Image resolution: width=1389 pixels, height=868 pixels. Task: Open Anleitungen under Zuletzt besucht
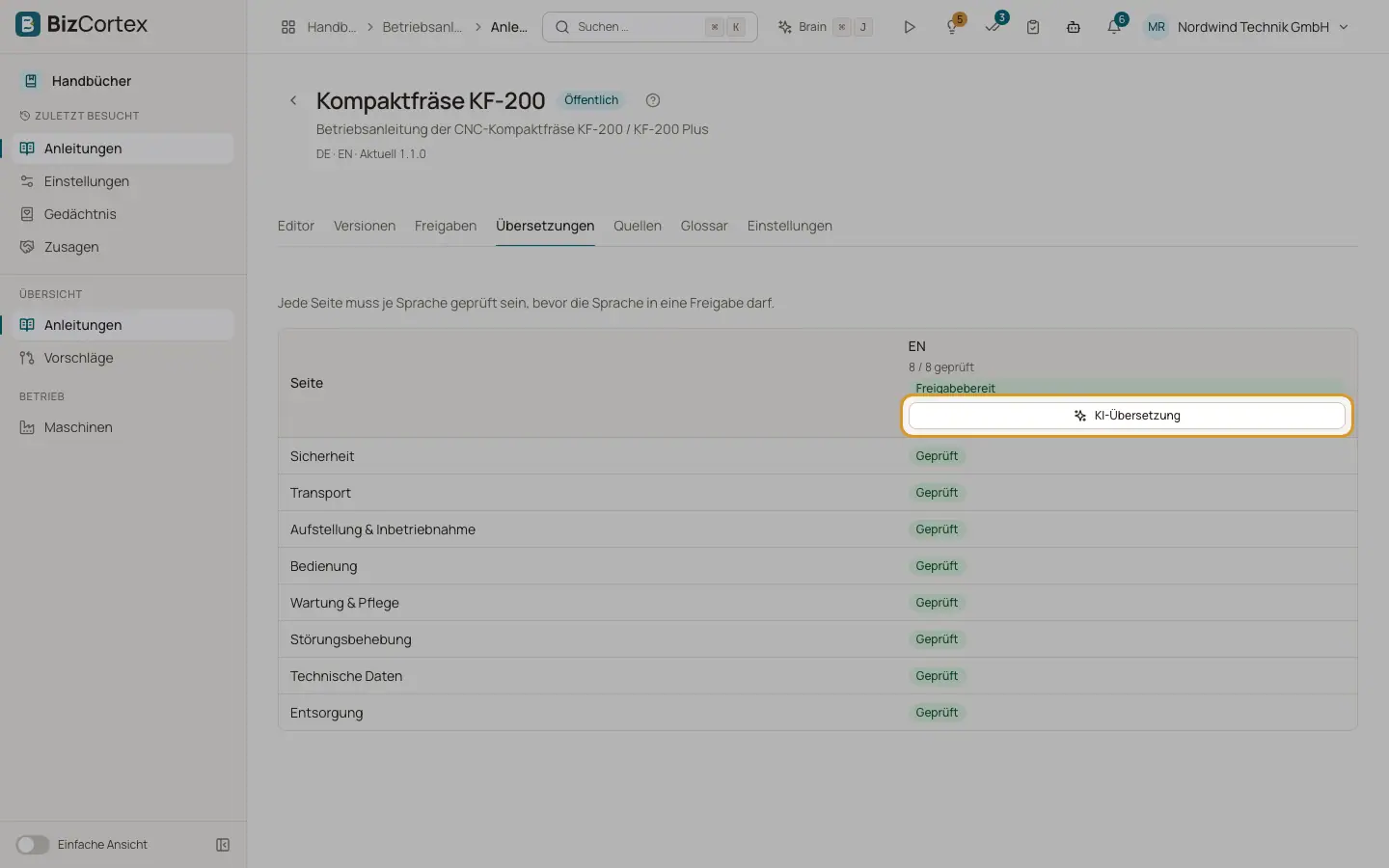click(123, 149)
